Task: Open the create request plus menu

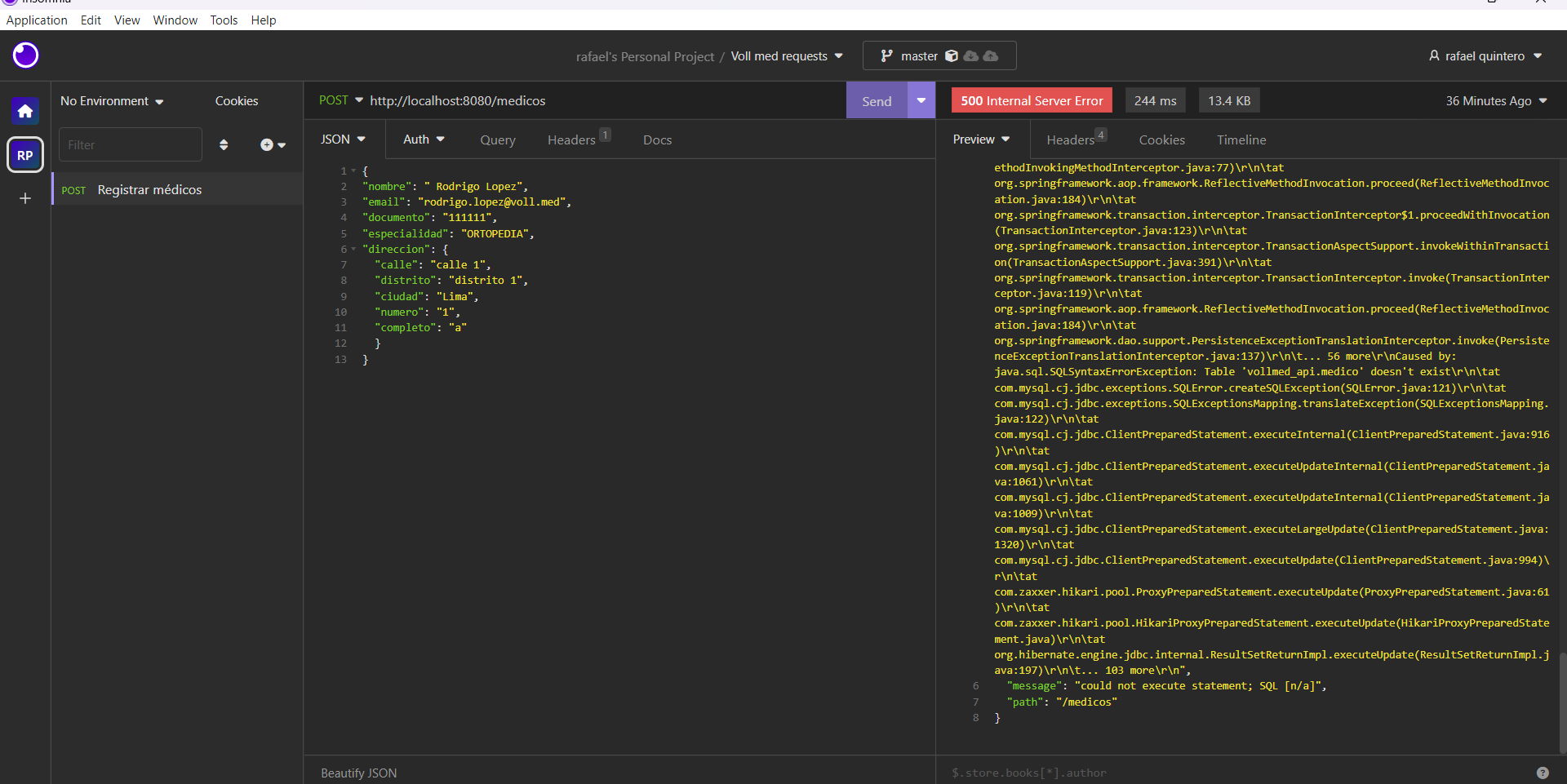Action: [x=273, y=144]
